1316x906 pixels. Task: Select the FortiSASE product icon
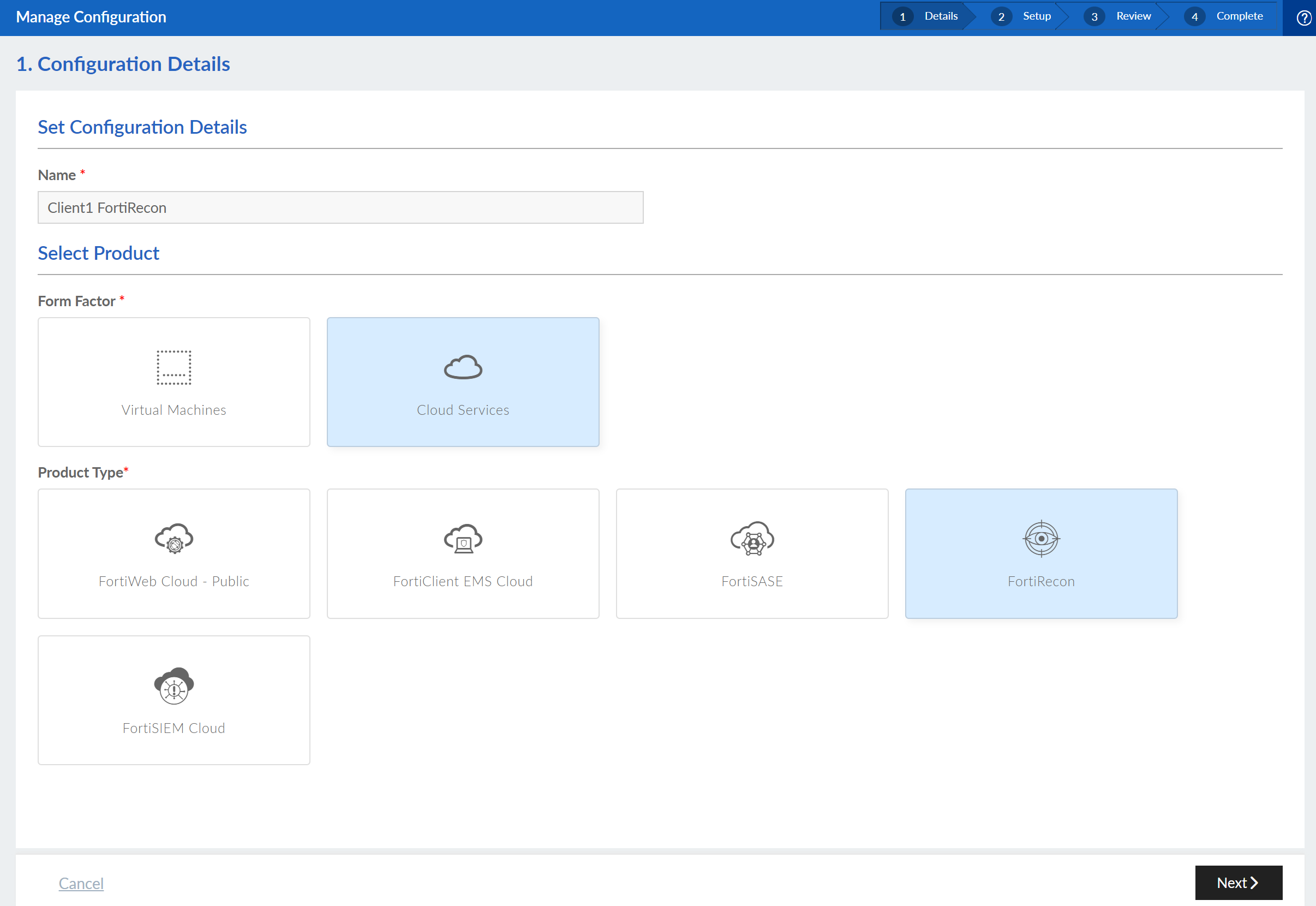[x=752, y=539]
